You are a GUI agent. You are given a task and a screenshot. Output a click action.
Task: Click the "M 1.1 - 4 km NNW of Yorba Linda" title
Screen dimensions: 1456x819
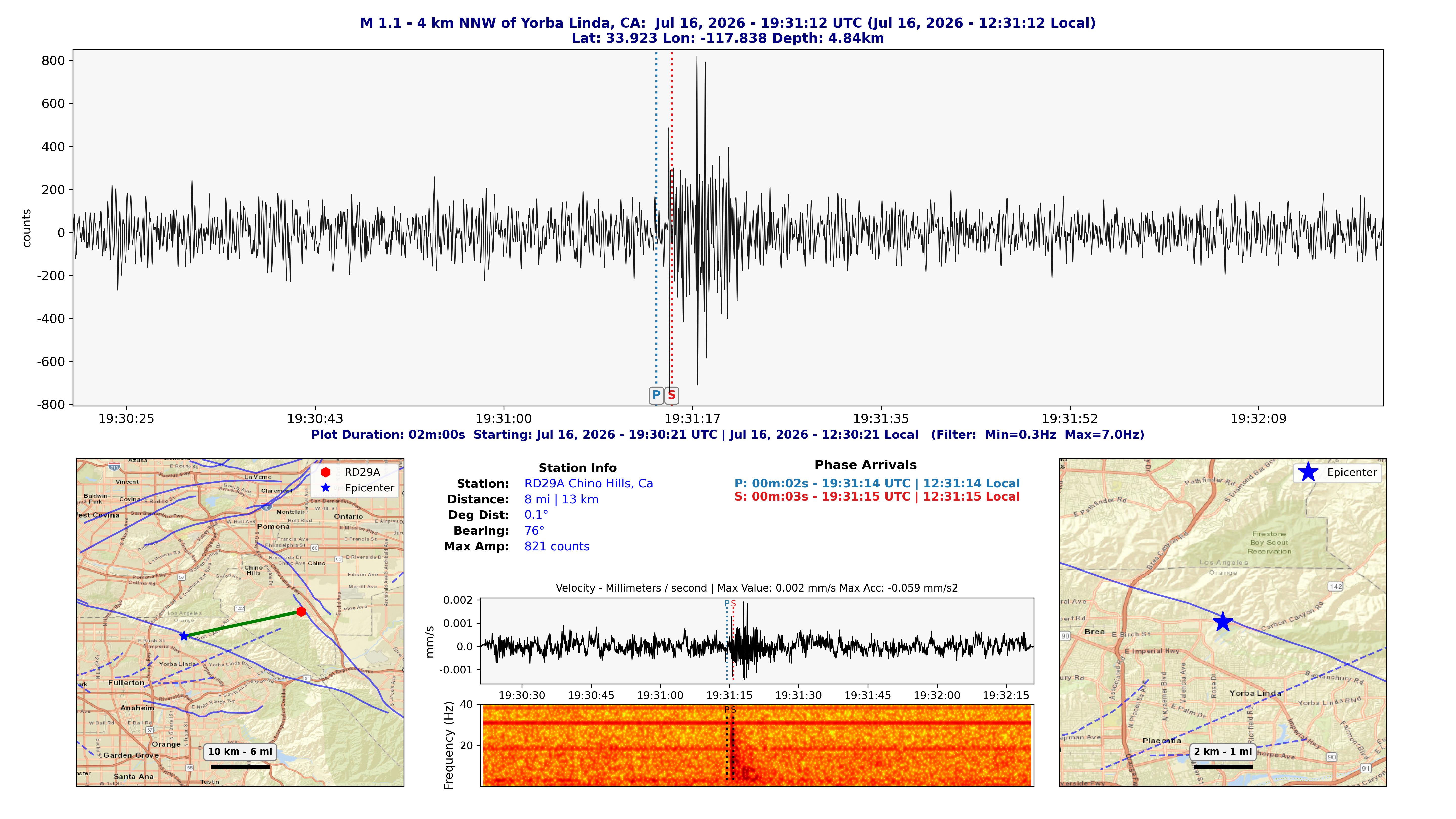728,23
